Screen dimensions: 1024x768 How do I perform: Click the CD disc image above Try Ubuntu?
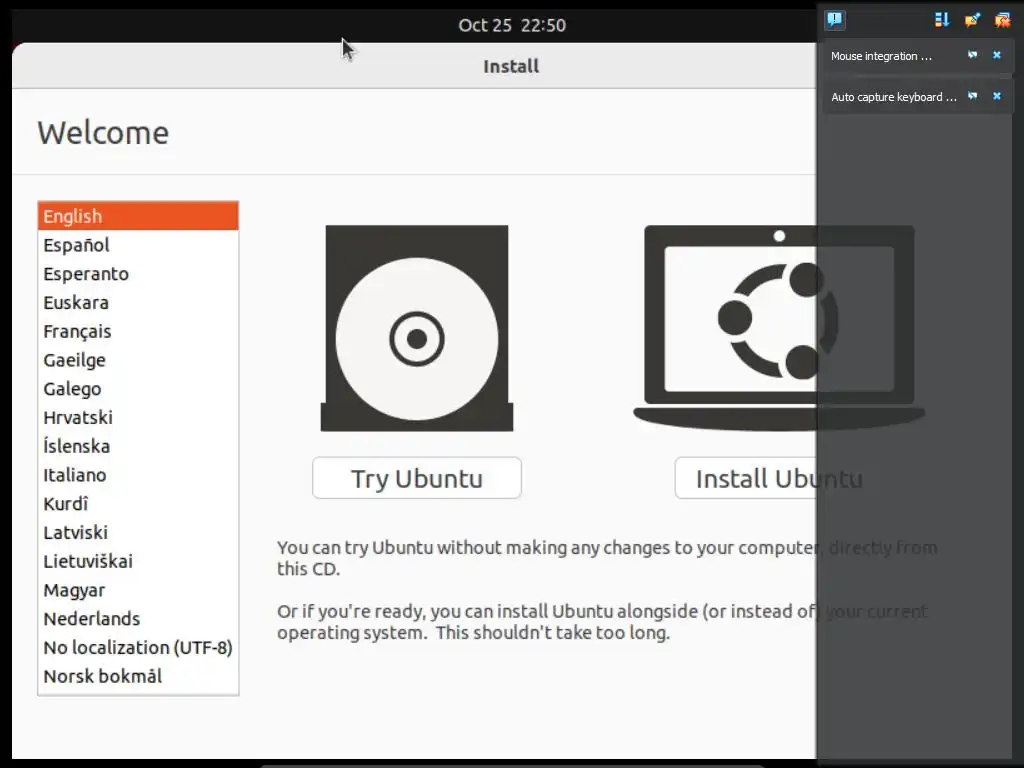click(x=417, y=328)
